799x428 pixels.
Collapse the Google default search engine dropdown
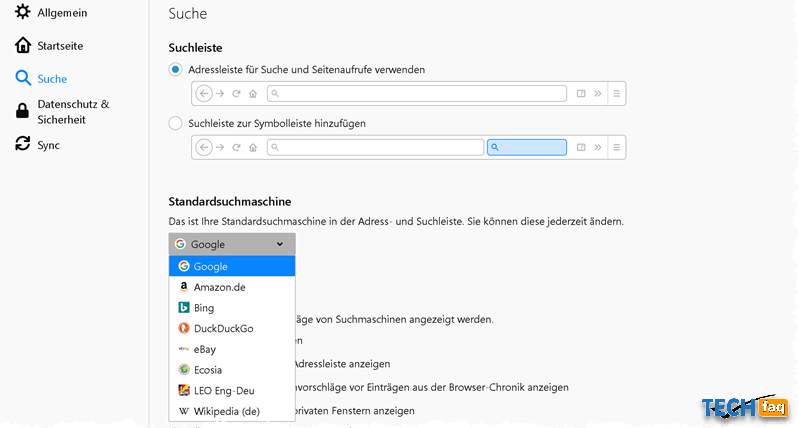[x=232, y=244]
